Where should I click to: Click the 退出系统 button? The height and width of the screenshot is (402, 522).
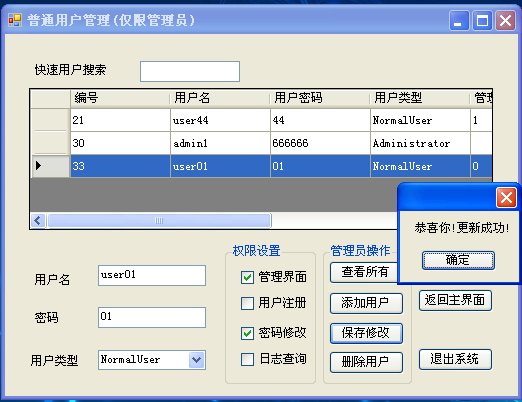coord(455,359)
